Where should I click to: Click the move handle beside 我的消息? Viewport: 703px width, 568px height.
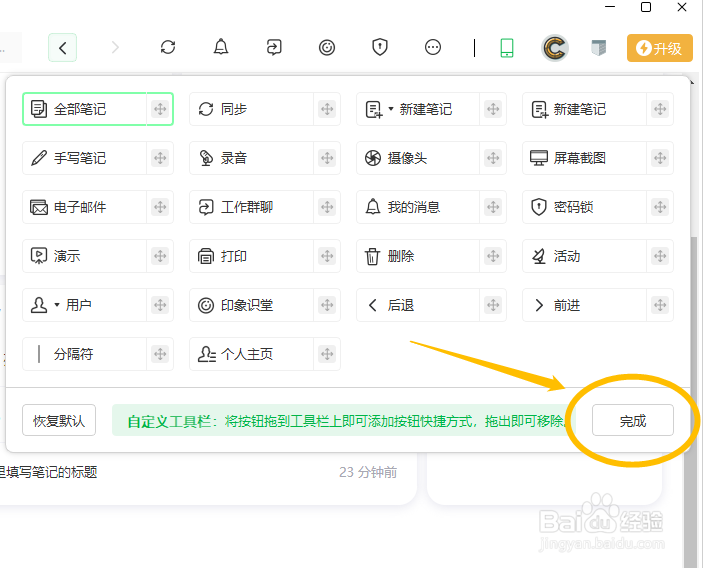coord(493,207)
